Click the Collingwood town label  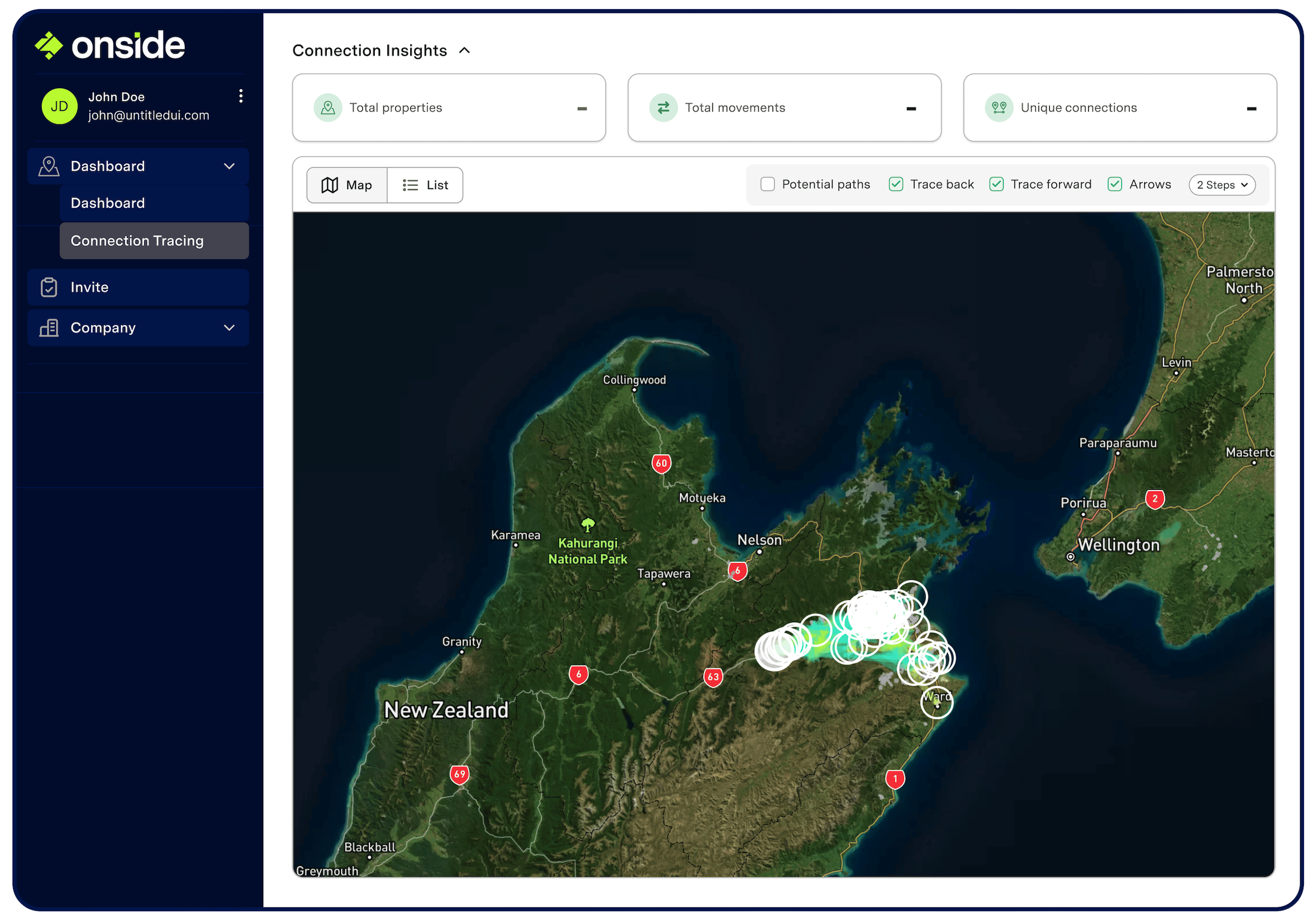point(635,380)
